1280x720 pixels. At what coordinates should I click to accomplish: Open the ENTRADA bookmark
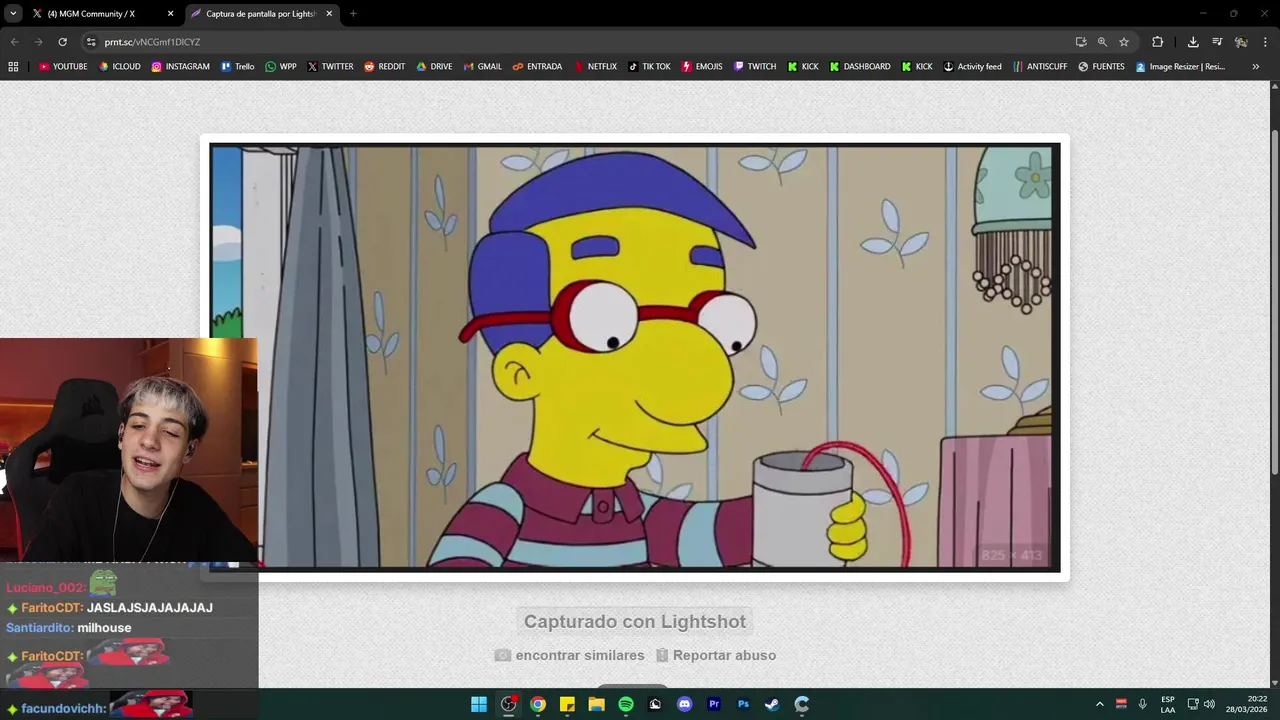tap(537, 67)
